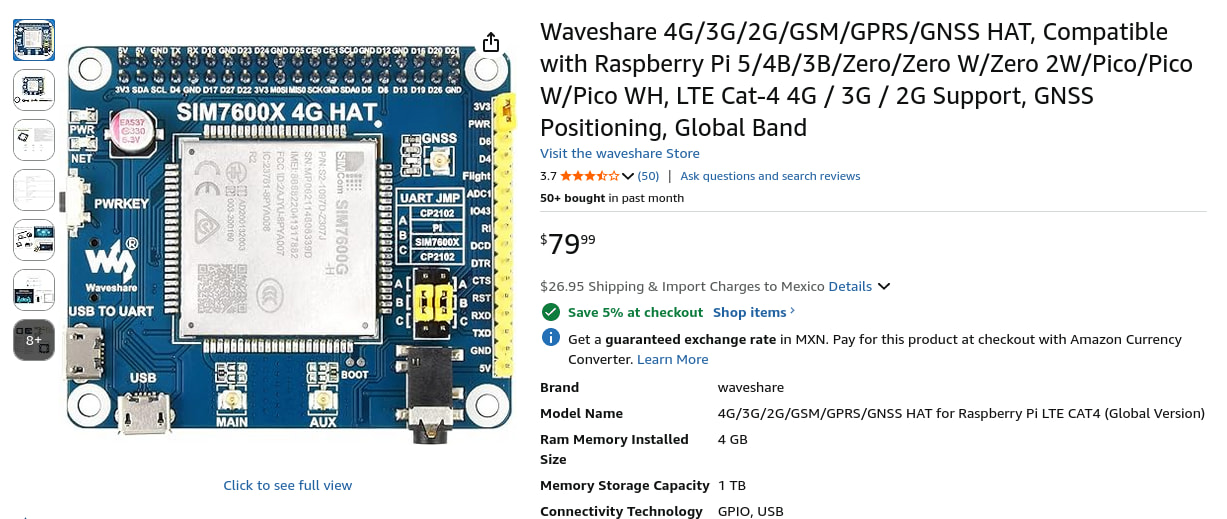View the third product image thumbnail
This screenshot has width=1227, height=519.
pos(33,139)
